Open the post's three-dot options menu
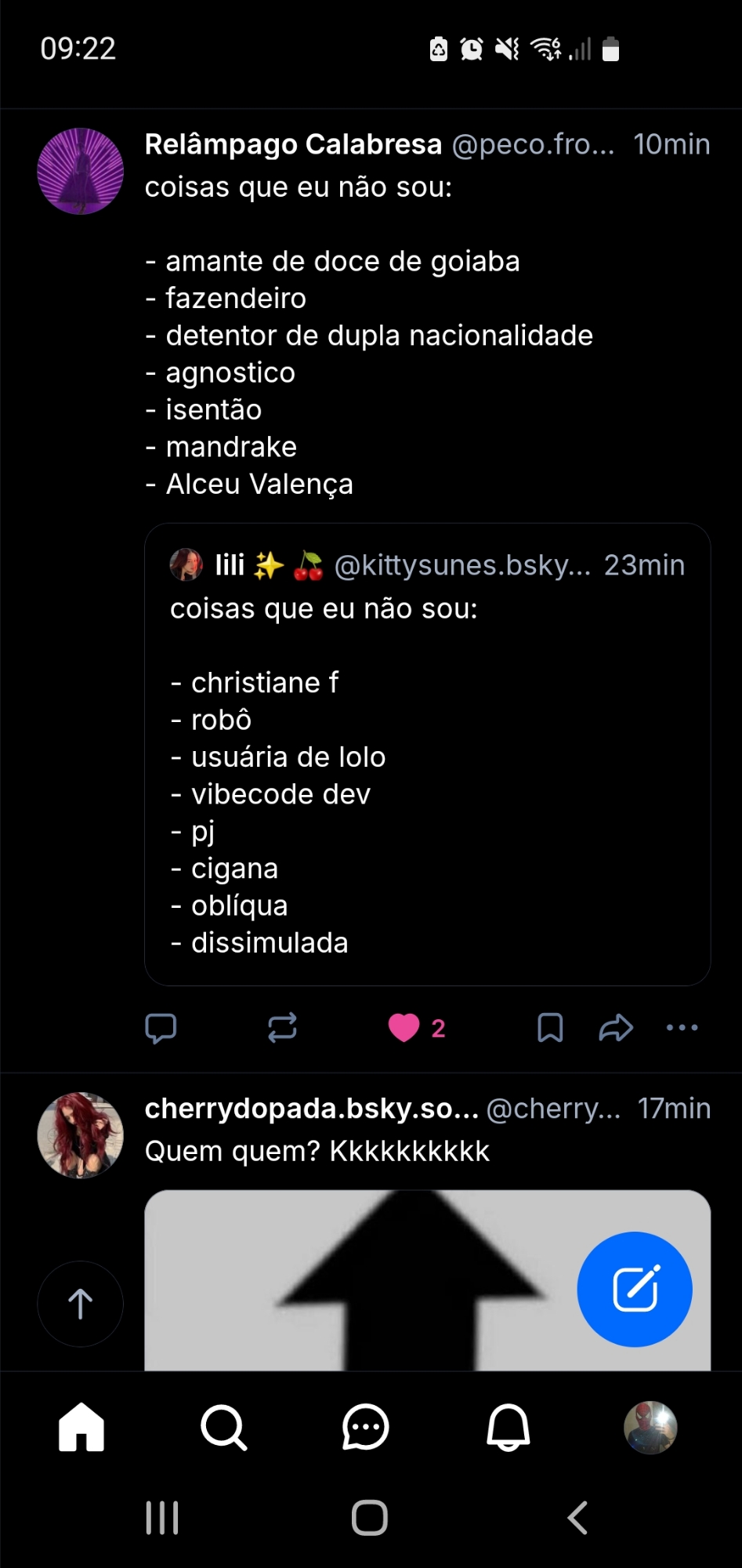Screen dimensions: 742x1568 (x=682, y=1028)
